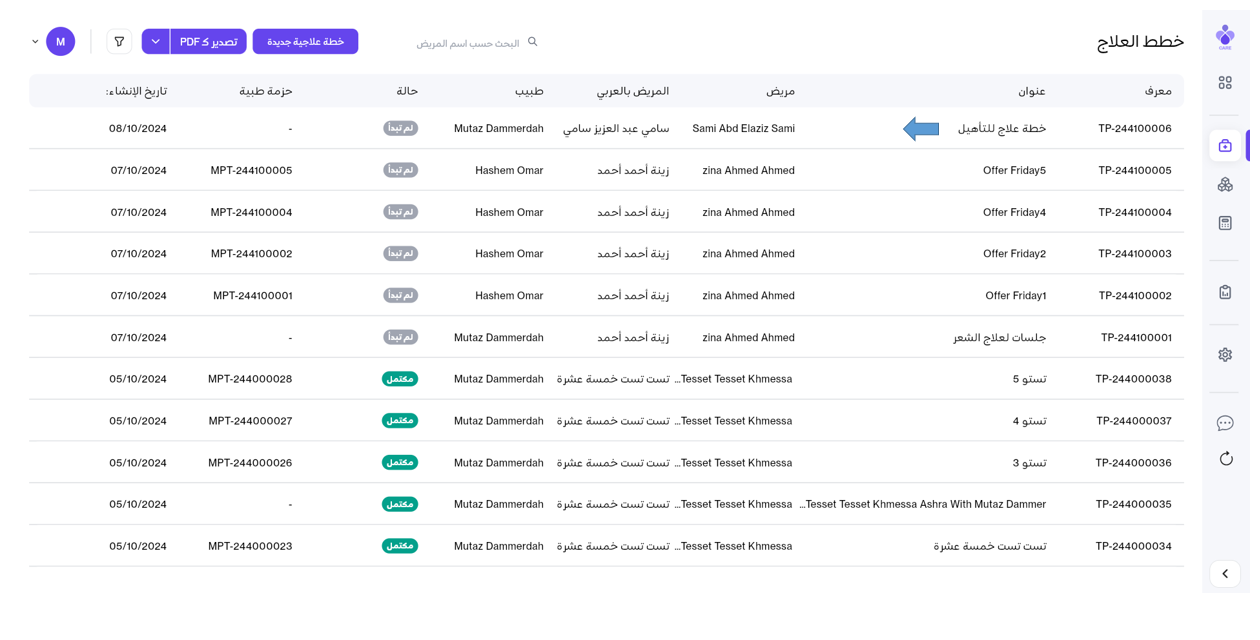Open the stacked cubes packages icon

click(x=1225, y=185)
